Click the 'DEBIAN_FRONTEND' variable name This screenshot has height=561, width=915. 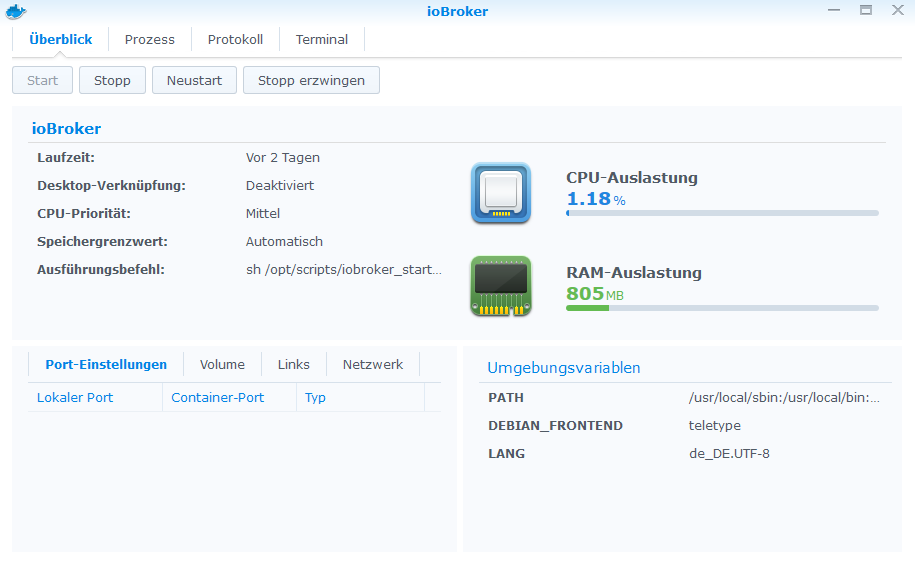[556, 426]
